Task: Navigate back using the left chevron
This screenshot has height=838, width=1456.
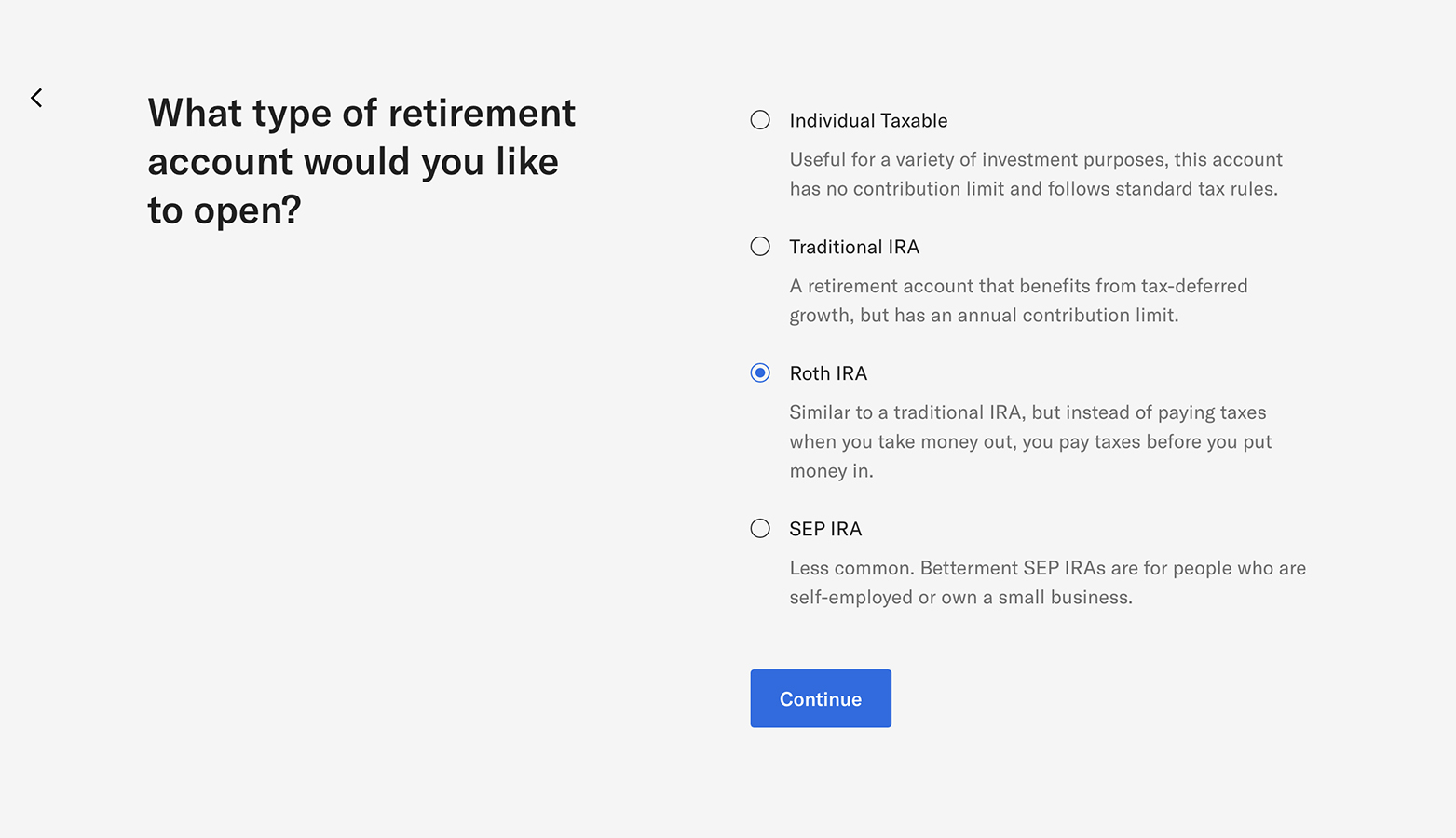Action: tap(36, 97)
